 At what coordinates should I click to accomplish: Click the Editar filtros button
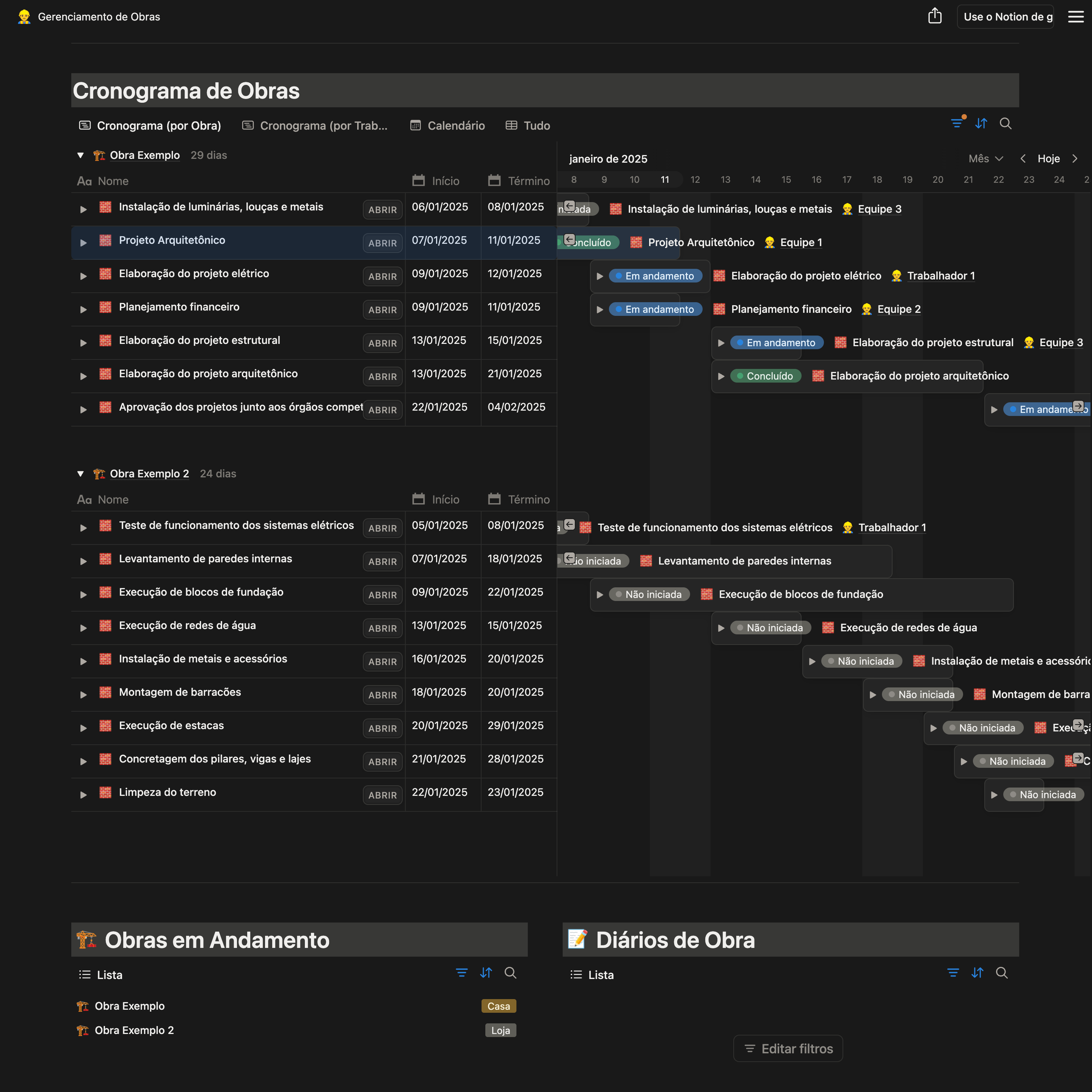point(788,1048)
